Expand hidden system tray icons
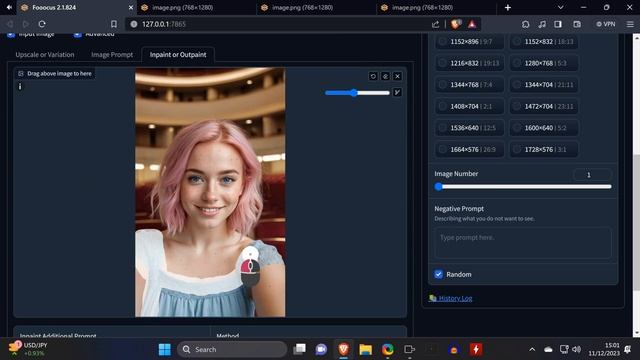Screen dimensions: 640x360 (x=532, y=349)
